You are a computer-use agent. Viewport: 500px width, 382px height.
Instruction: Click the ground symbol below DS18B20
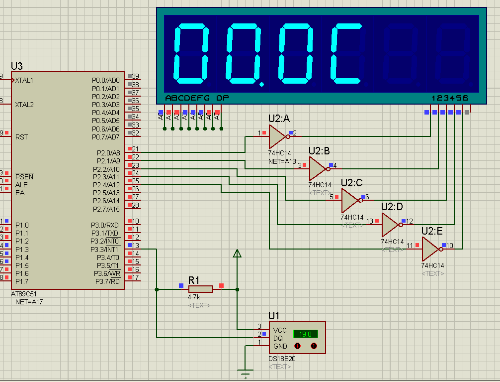tap(245, 372)
